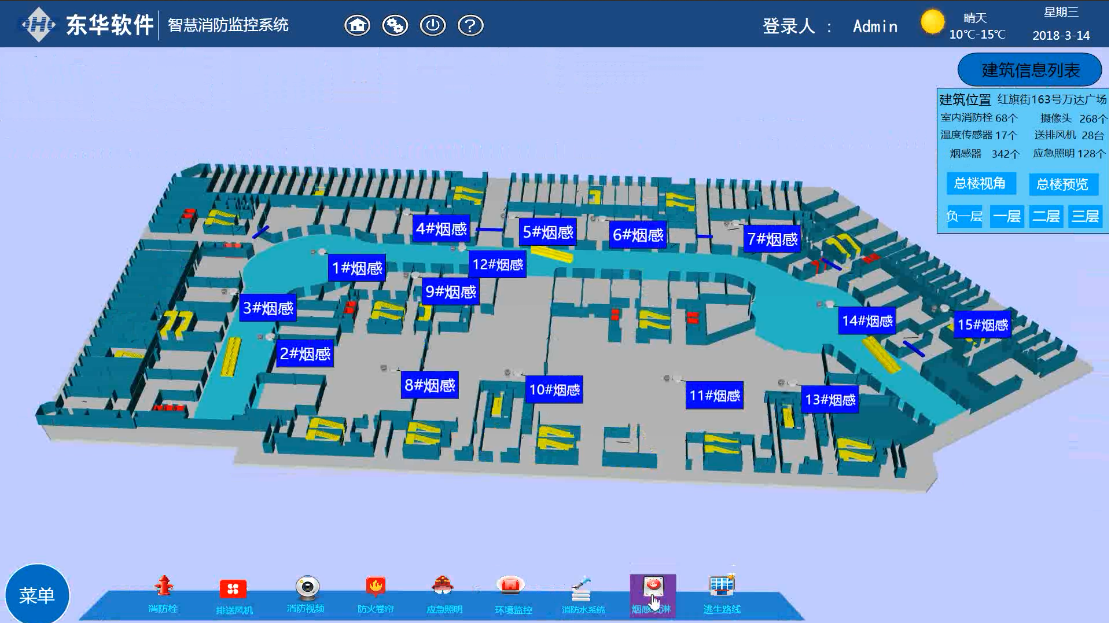Screen dimensions: 1109x623
Task: Switch to 负一层 basement floor
Action: click(964, 216)
